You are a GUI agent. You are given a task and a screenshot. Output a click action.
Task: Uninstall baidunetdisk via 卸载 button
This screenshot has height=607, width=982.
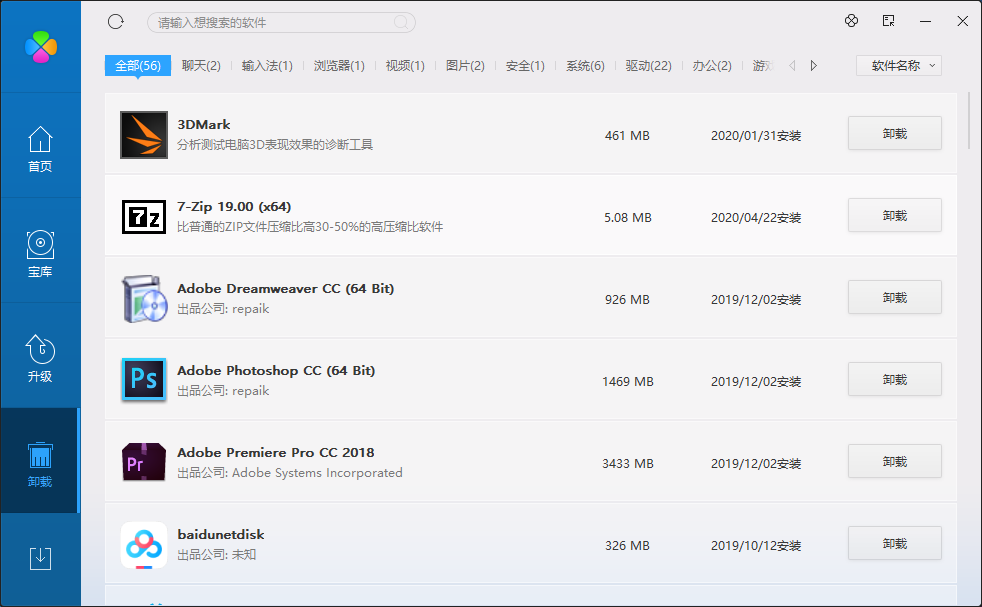(894, 544)
